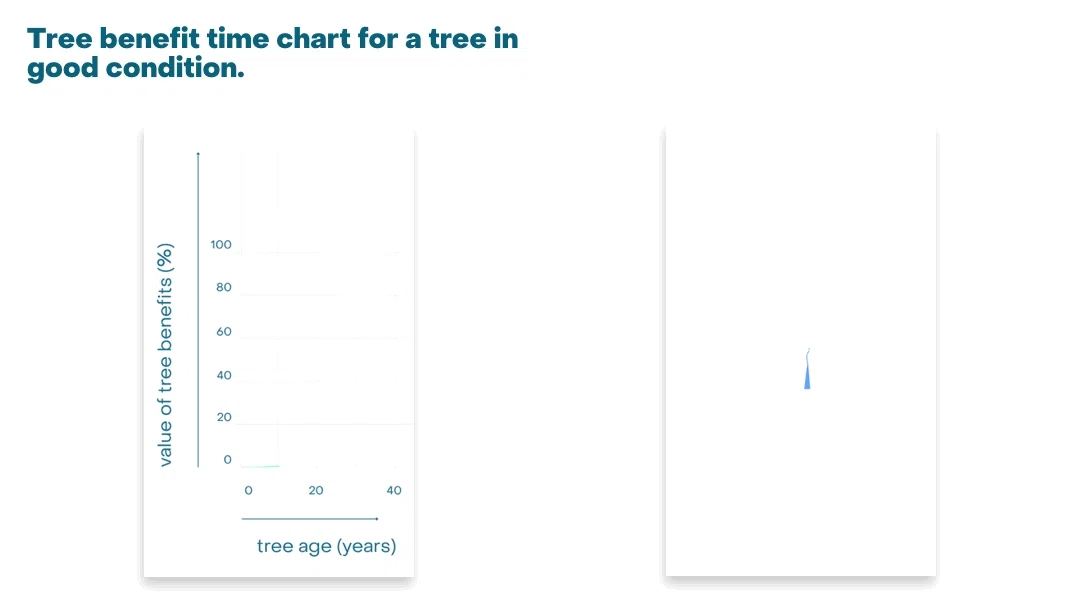Click the x-axis '40' tick label

pos(394,490)
